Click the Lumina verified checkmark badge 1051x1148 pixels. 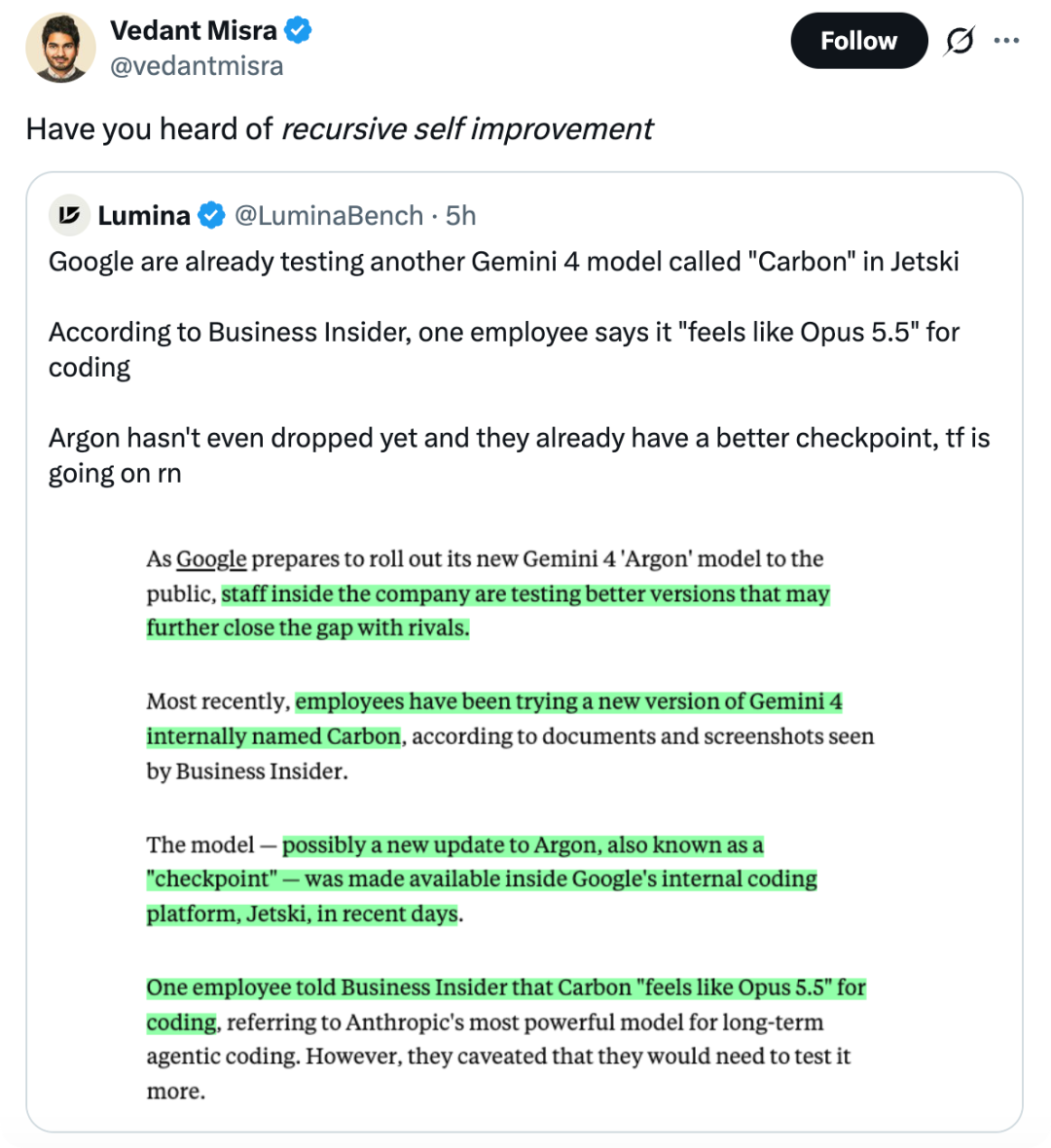(212, 216)
